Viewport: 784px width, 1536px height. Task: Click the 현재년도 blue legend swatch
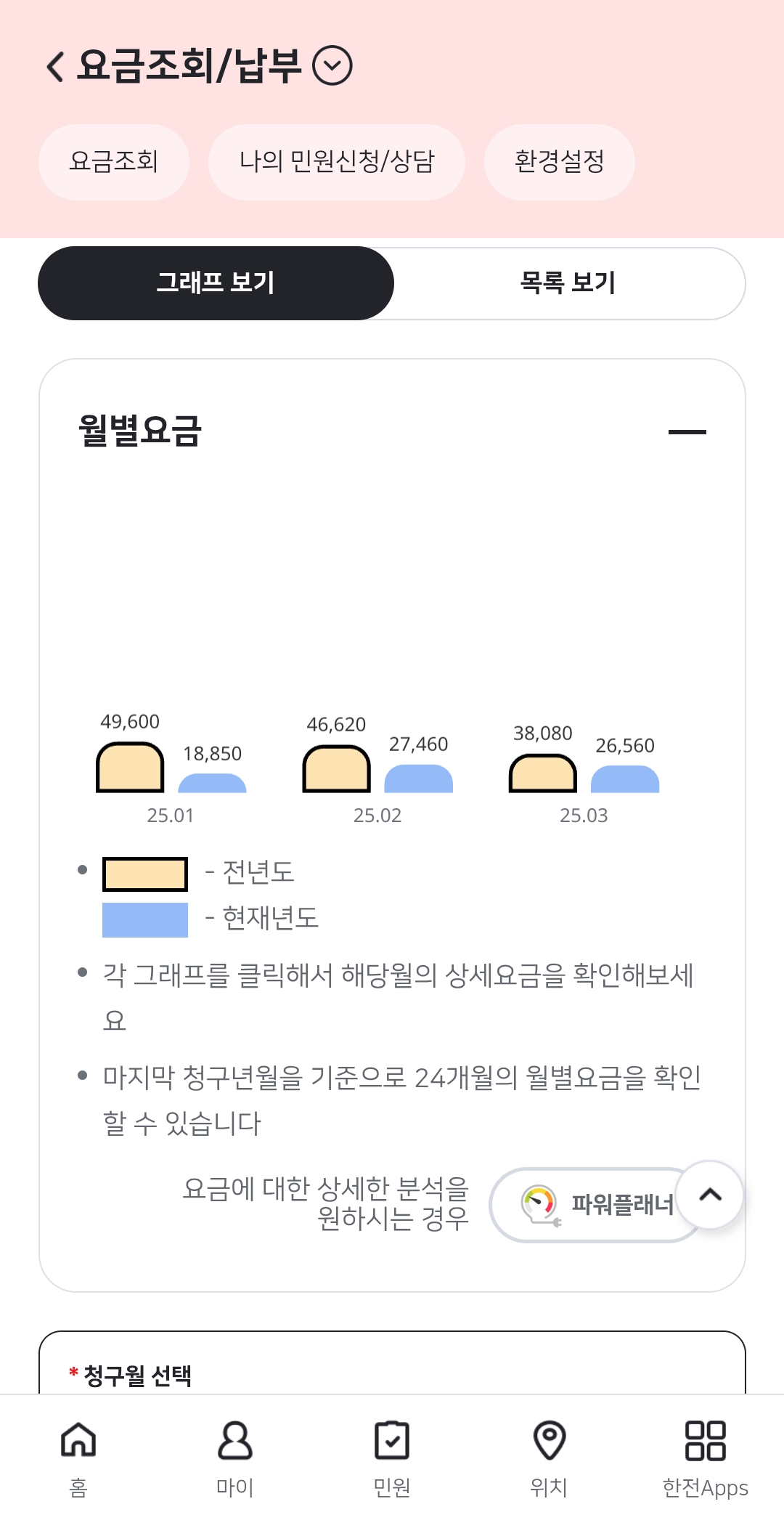pos(145,919)
